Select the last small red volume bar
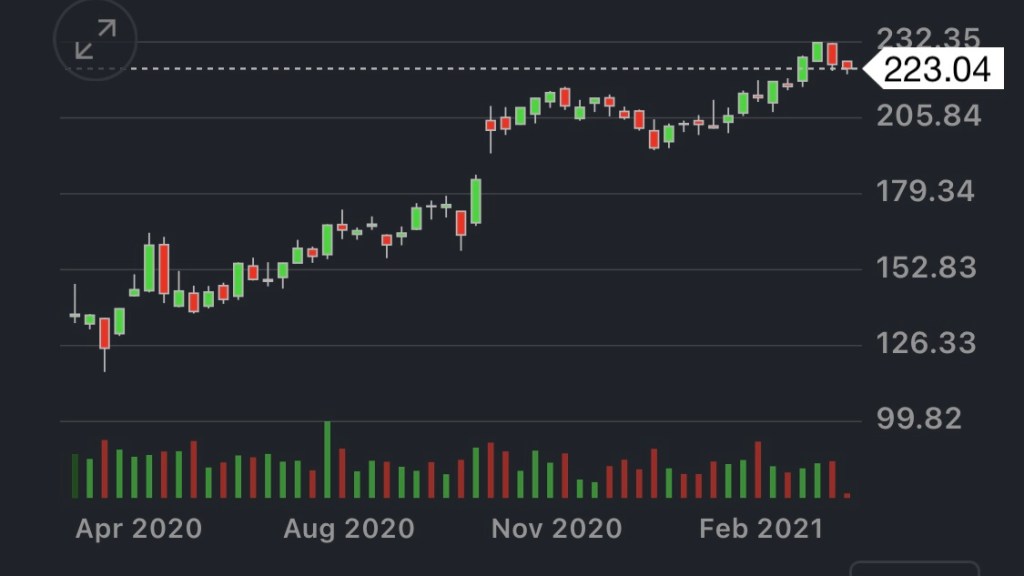Image resolution: width=1024 pixels, height=576 pixels. pos(847,494)
